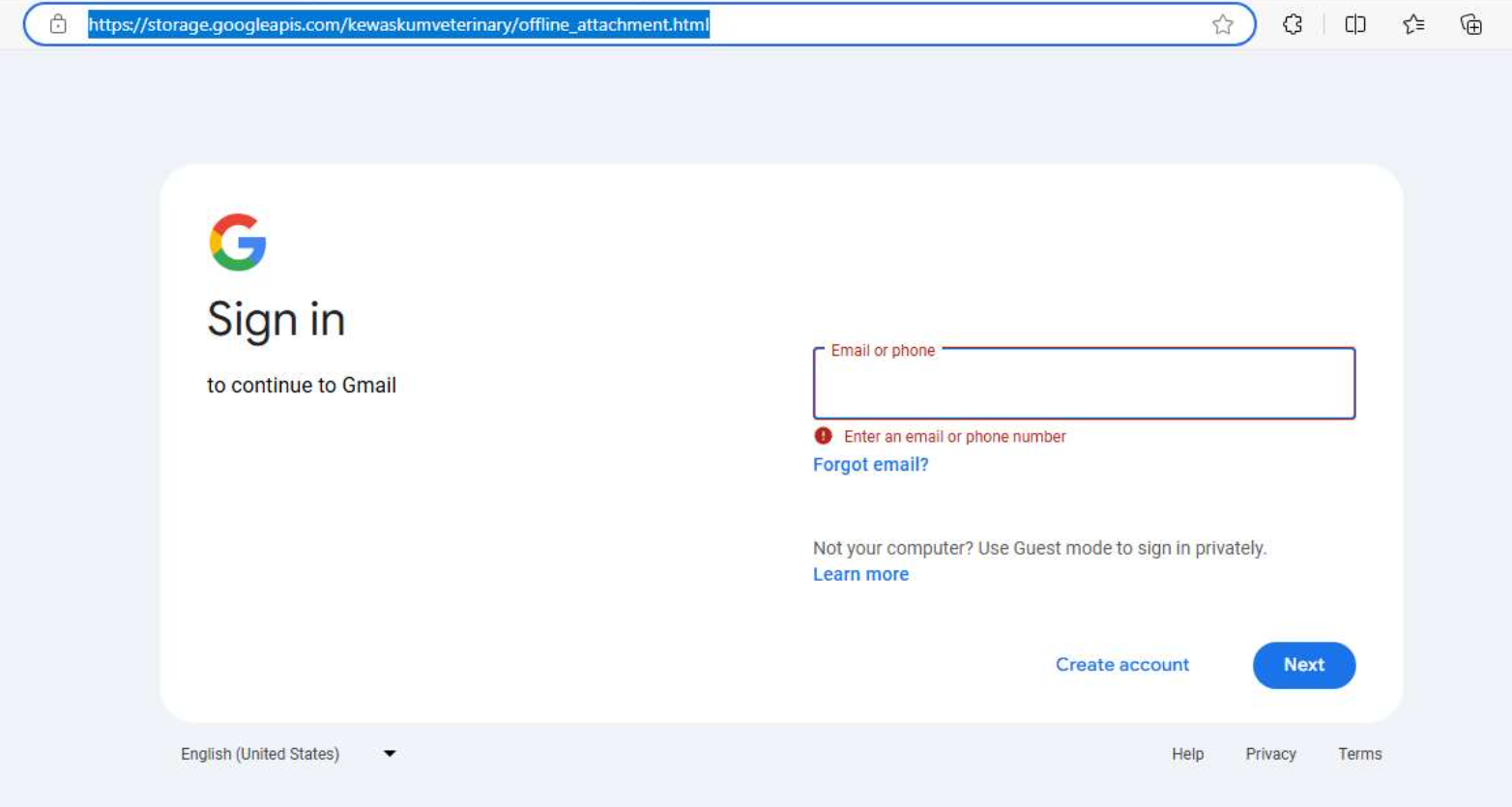The width and height of the screenshot is (1512, 807).
Task: Click Create account
Action: pos(1122,665)
